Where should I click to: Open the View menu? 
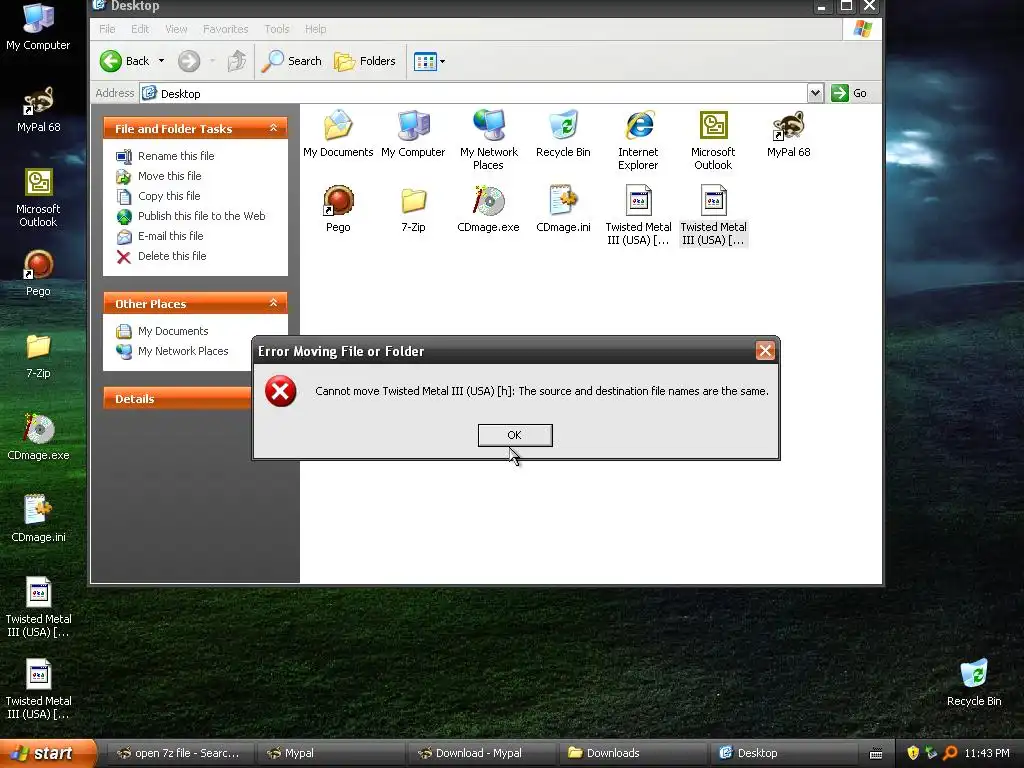176,29
